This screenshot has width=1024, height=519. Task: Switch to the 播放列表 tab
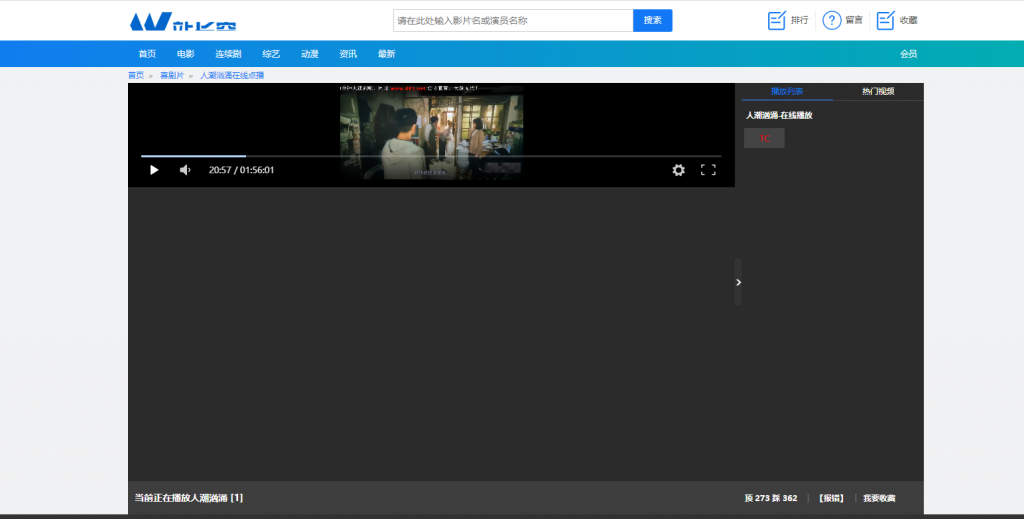pyautogui.click(x=786, y=92)
